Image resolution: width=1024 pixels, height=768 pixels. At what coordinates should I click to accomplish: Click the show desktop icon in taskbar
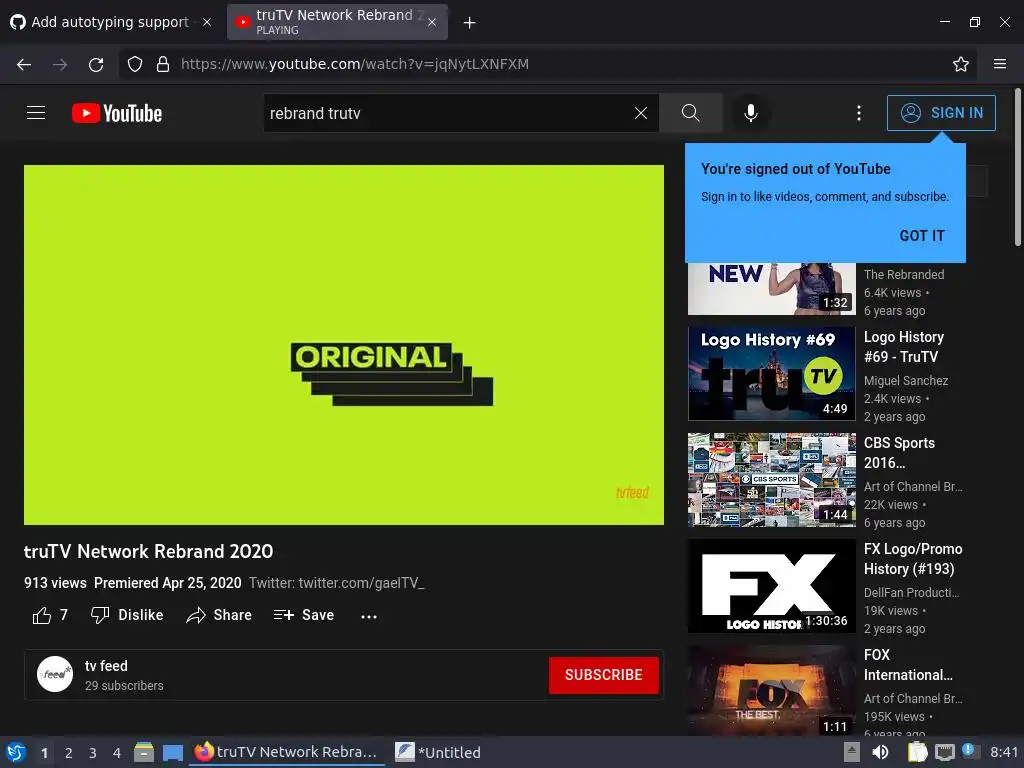coord(172,752)
